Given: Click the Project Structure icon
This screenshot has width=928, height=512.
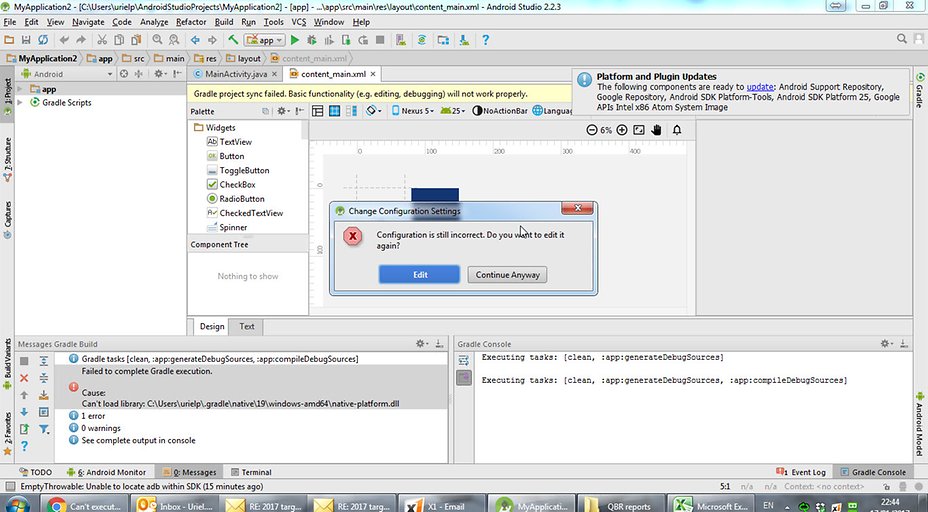Looking at the screenshot, I should coord(443,40).
